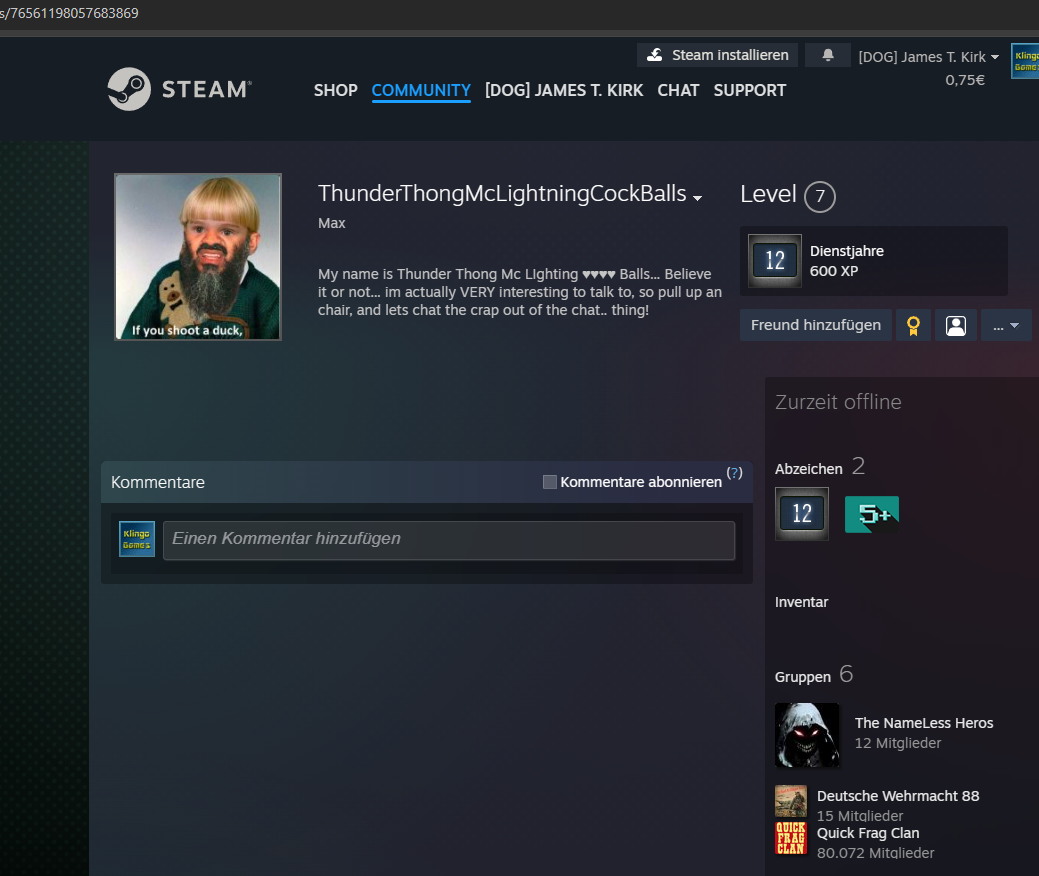Viewport: 1039px width, 876px height.
Task: Click the Freund hinzufügen button
Action: point(815,325)
